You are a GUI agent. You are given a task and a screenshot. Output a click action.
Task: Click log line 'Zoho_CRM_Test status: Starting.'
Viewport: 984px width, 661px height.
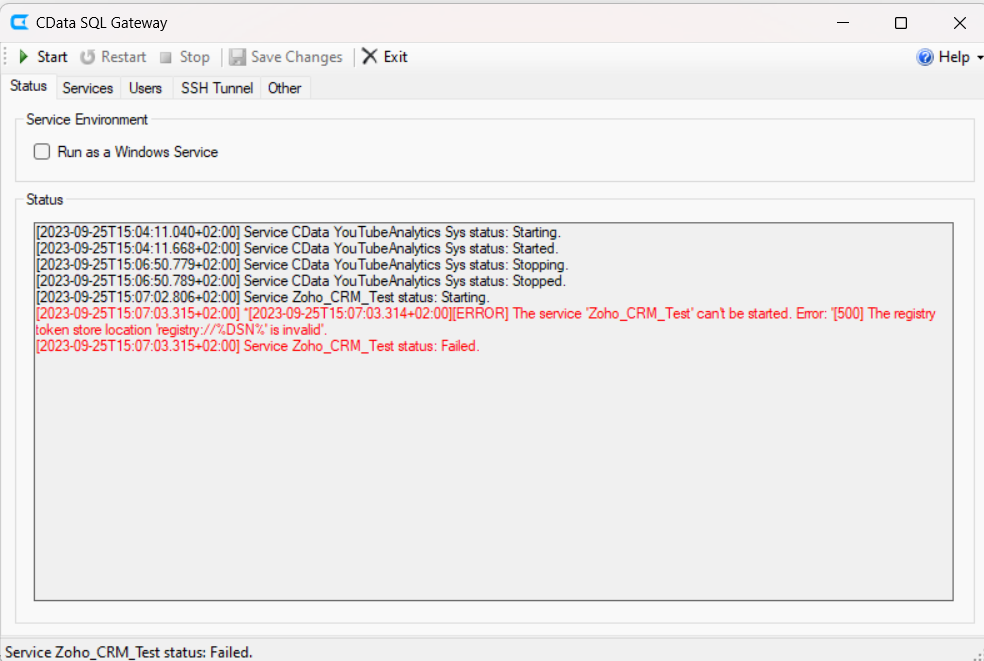(262, 298)
